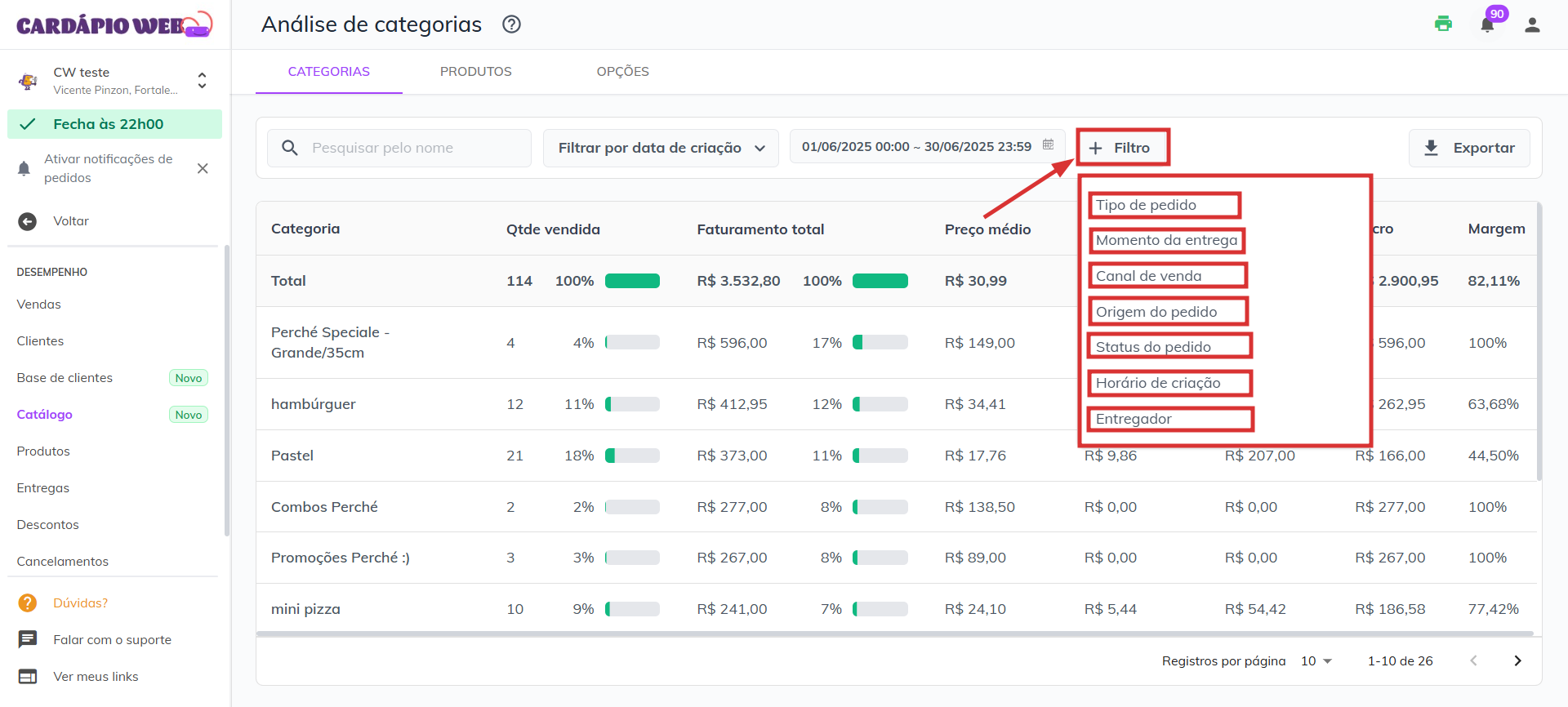Click the Filtro button

1122,148
